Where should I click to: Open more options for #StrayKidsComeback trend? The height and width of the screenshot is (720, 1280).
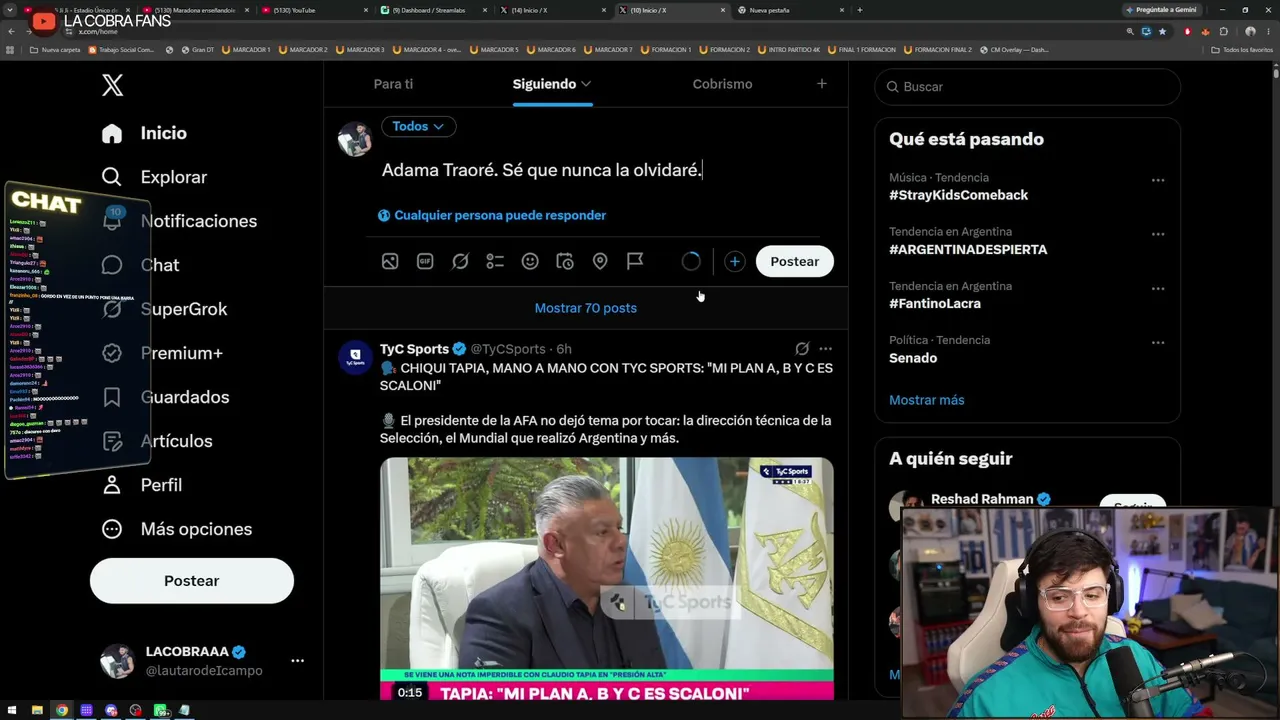[x=1158, y=180]
